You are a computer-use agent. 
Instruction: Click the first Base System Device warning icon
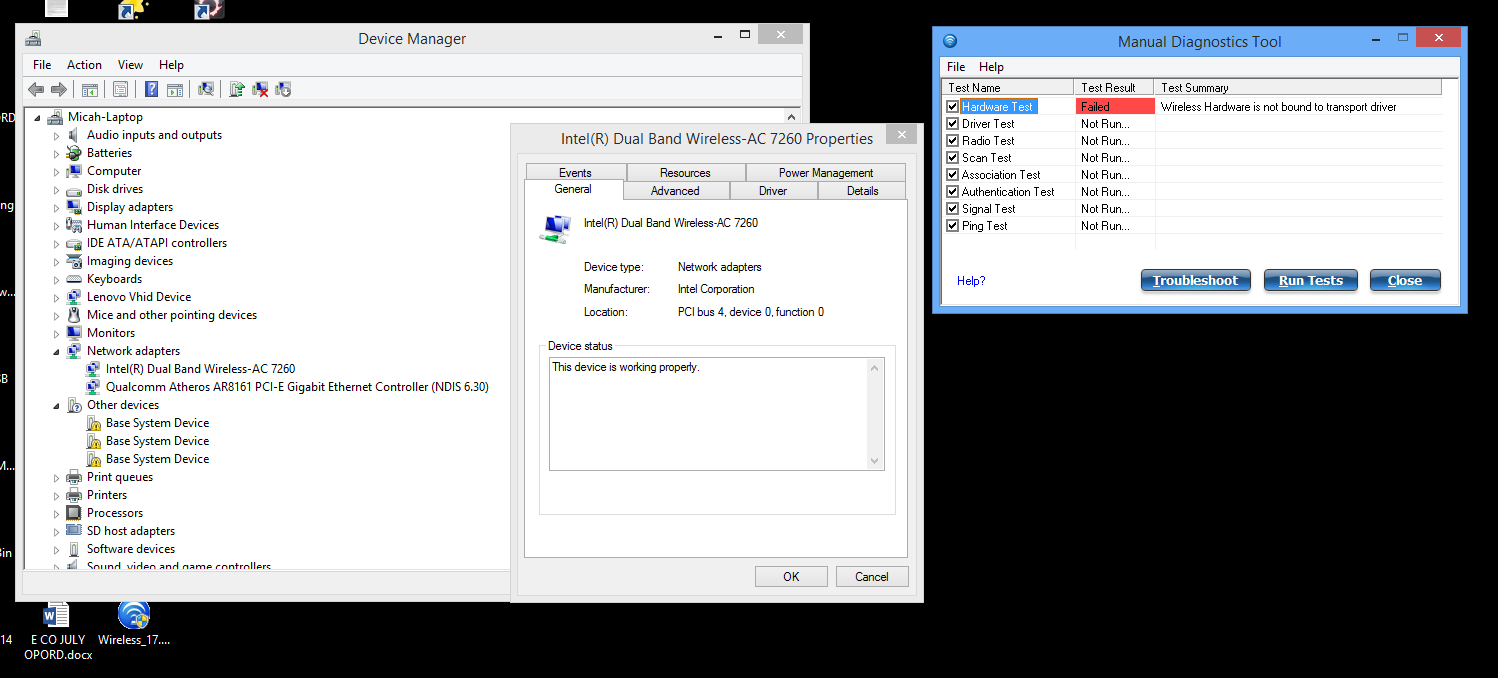(x=93, y=423)
